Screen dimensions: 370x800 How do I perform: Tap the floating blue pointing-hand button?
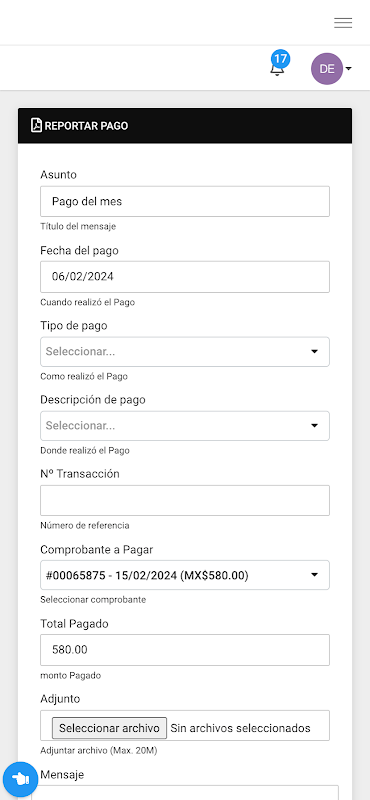[x=21, y=779]
